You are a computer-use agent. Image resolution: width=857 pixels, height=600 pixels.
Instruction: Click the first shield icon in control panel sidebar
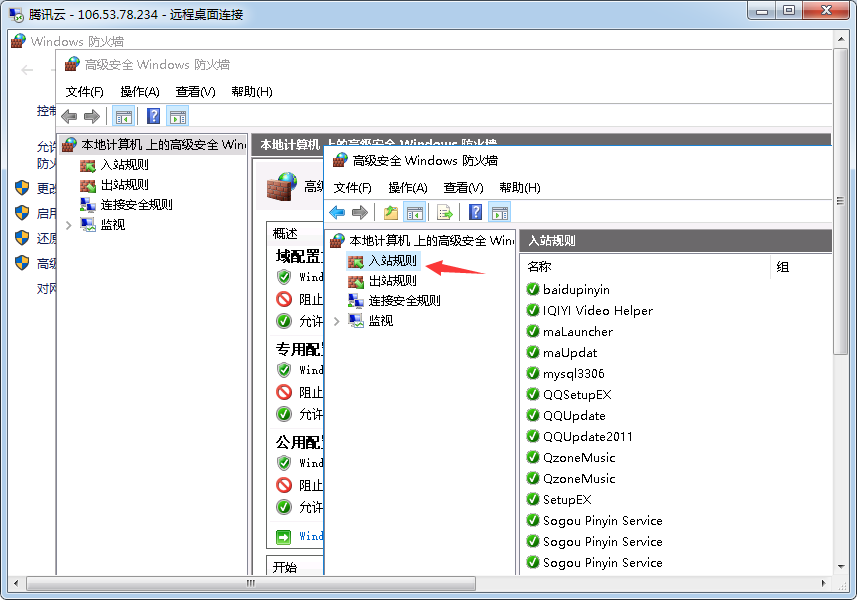pyautogui.click(x=22, y=188)
